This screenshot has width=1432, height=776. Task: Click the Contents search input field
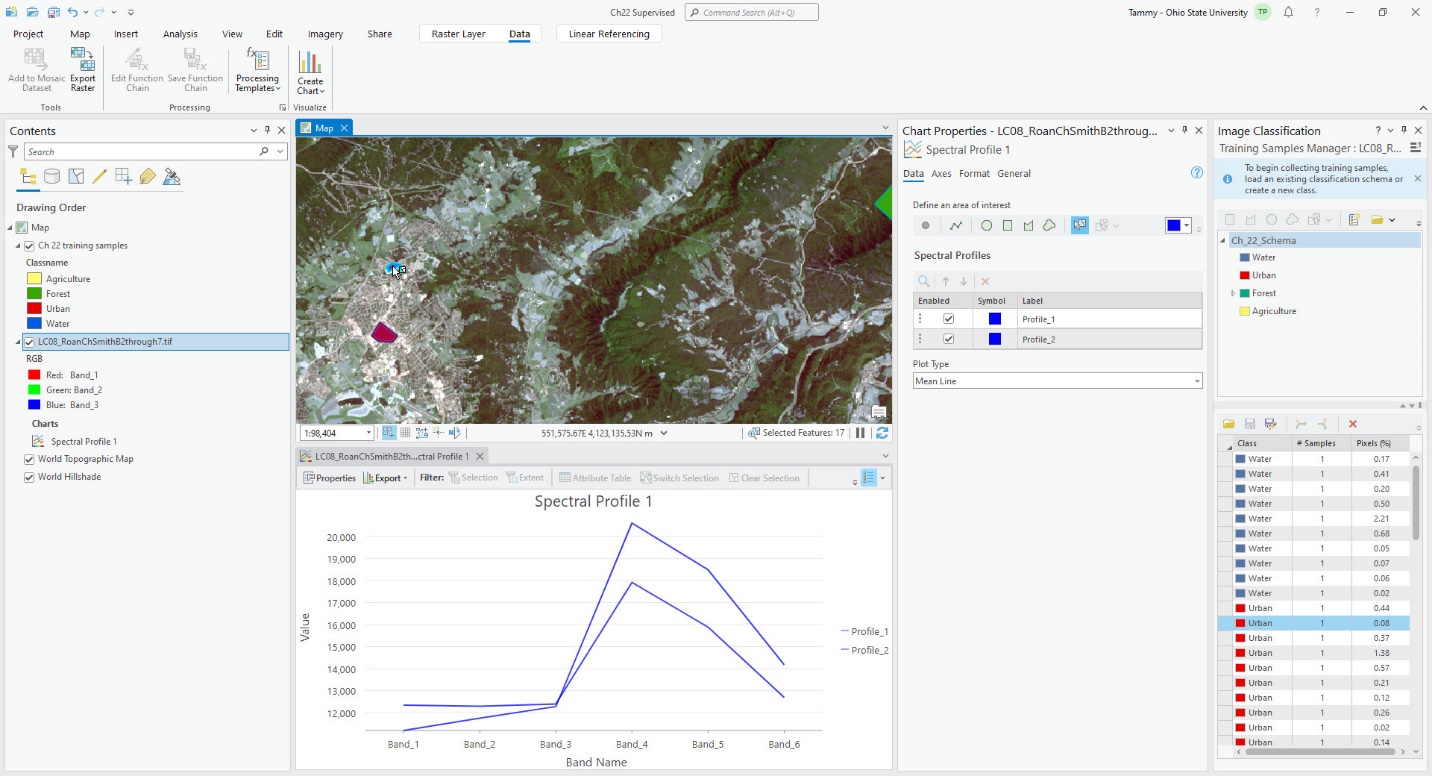point(140,152)
